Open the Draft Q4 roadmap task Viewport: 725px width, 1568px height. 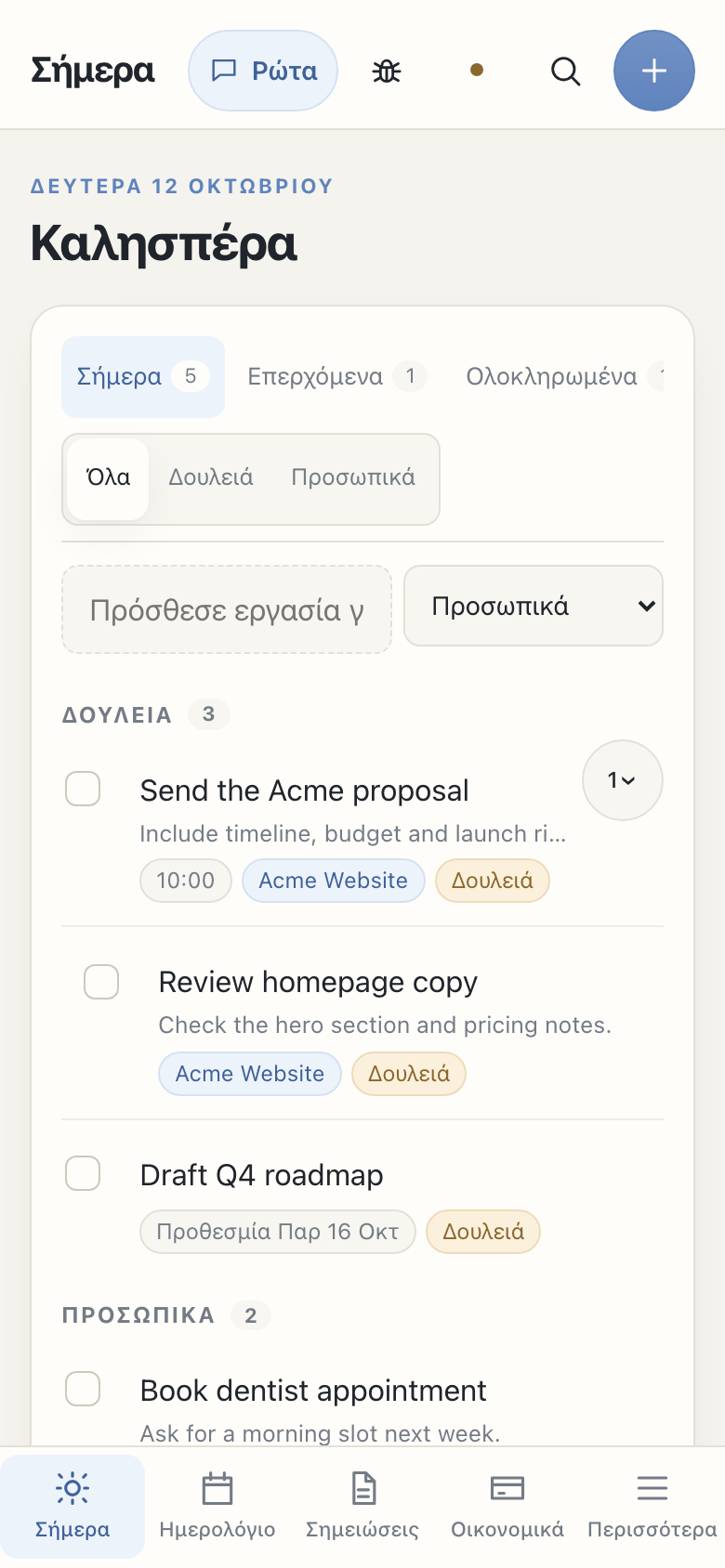(x=261, y=1175)
